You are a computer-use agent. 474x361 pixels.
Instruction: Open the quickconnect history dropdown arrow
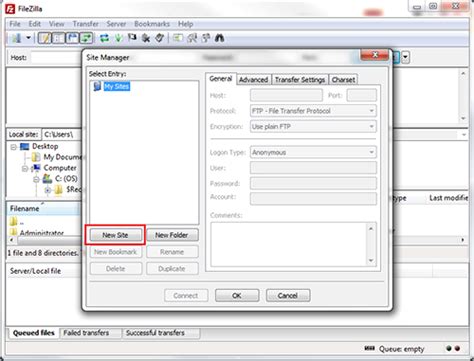click(x=405, y=57)
